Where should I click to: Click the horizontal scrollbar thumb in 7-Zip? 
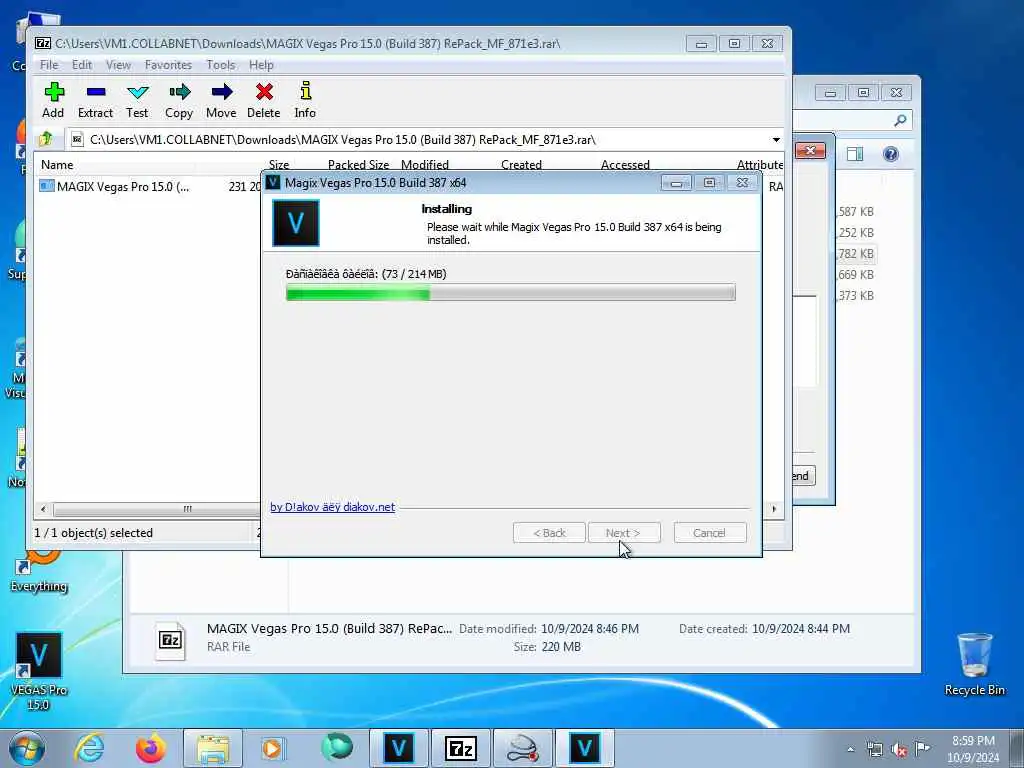155,509
